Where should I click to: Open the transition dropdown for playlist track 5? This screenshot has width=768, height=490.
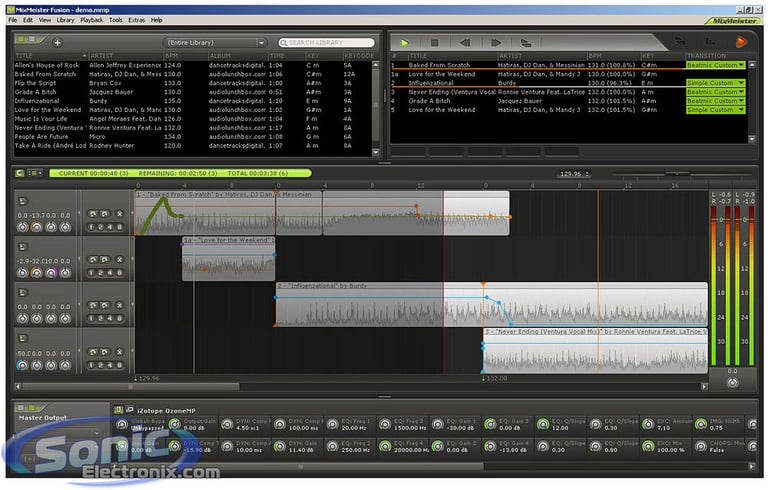pos(716,110)
